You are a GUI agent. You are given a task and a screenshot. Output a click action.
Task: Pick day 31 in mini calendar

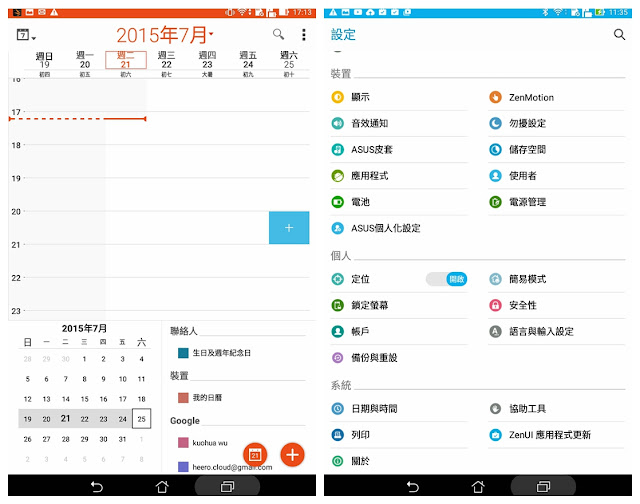pos(122,439)
